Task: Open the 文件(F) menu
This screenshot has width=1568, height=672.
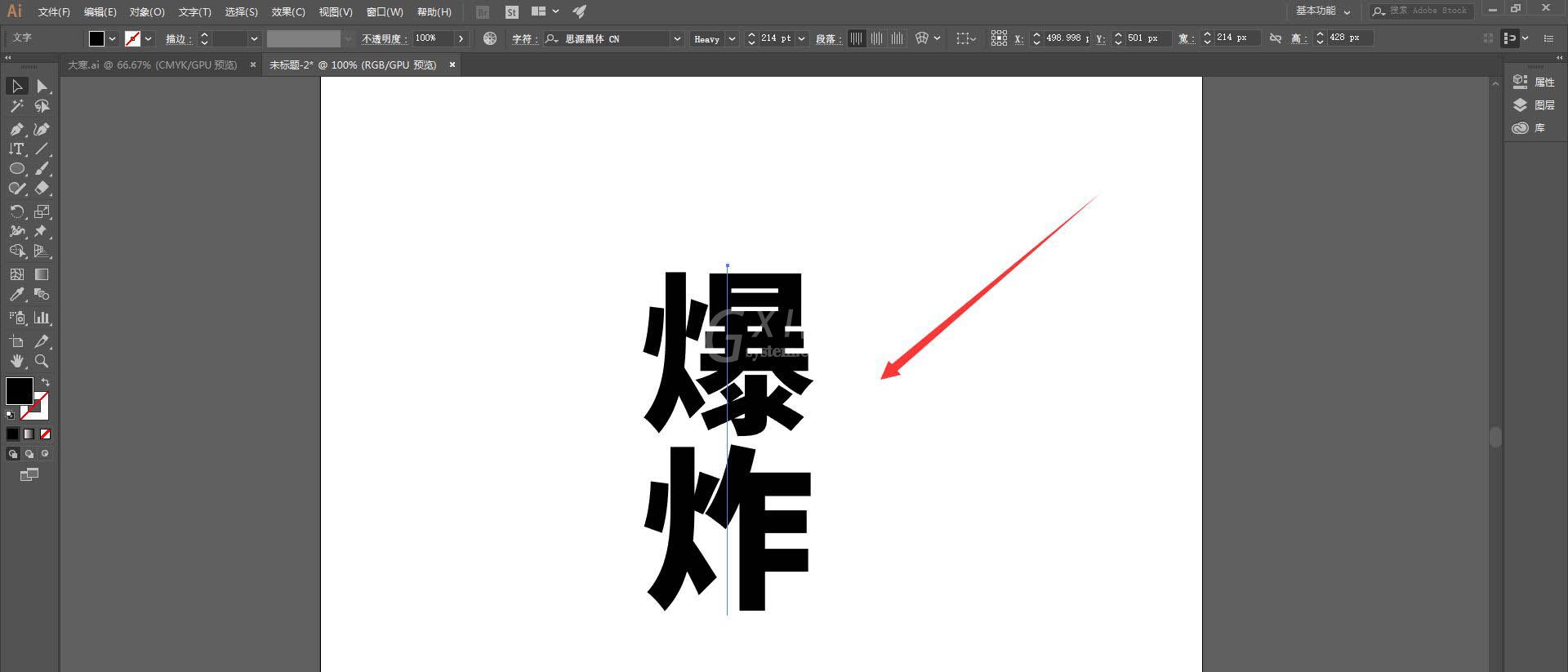Action: pos(54,12)
